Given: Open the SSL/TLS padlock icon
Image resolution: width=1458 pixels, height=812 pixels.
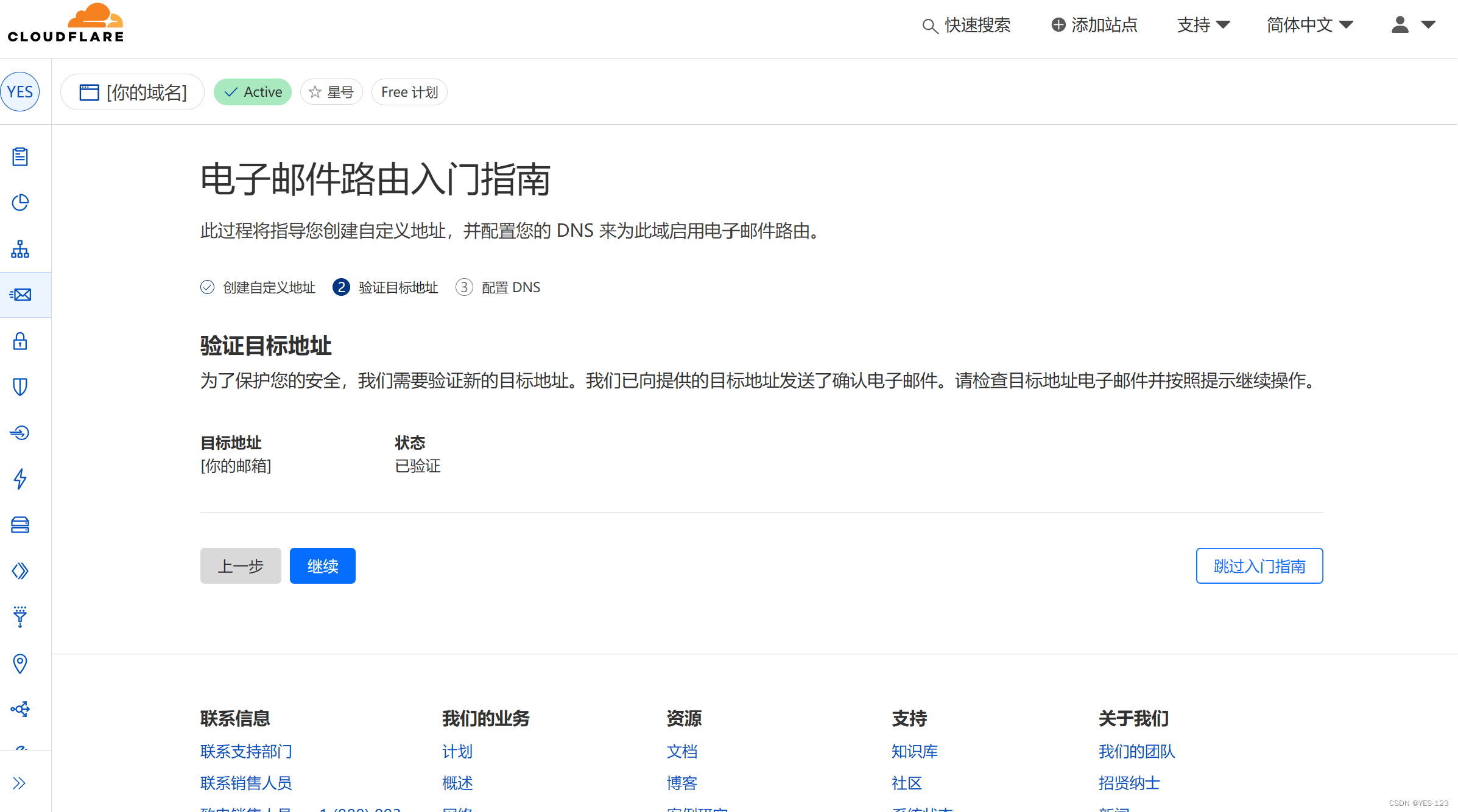Looking at the screenshot, I should click(x=20, y=341).
